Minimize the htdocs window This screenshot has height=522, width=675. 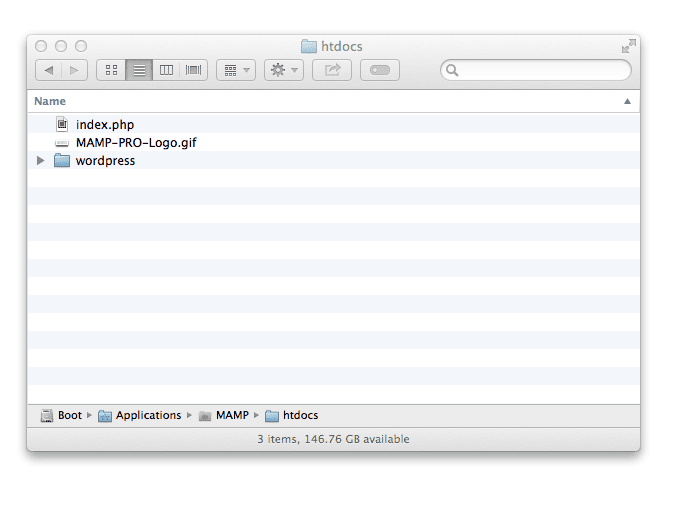pos(61,46)
